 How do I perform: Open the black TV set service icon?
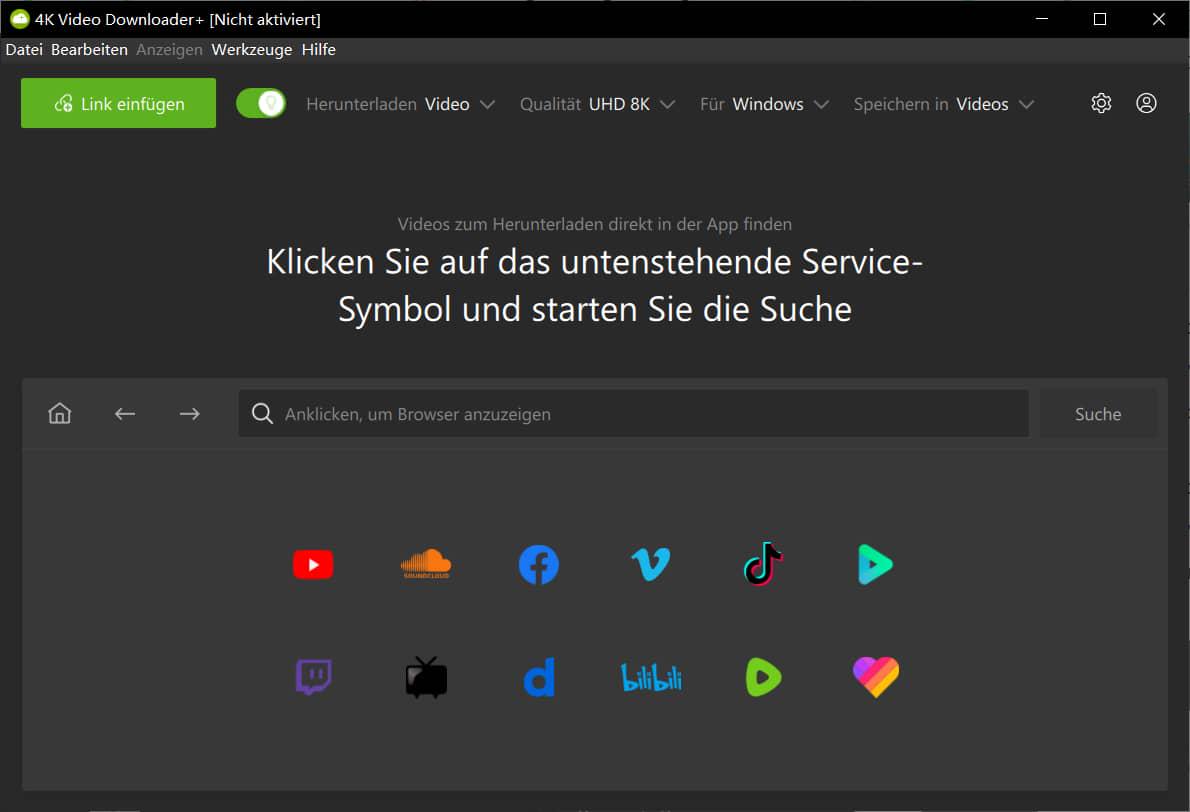[426, 677]
